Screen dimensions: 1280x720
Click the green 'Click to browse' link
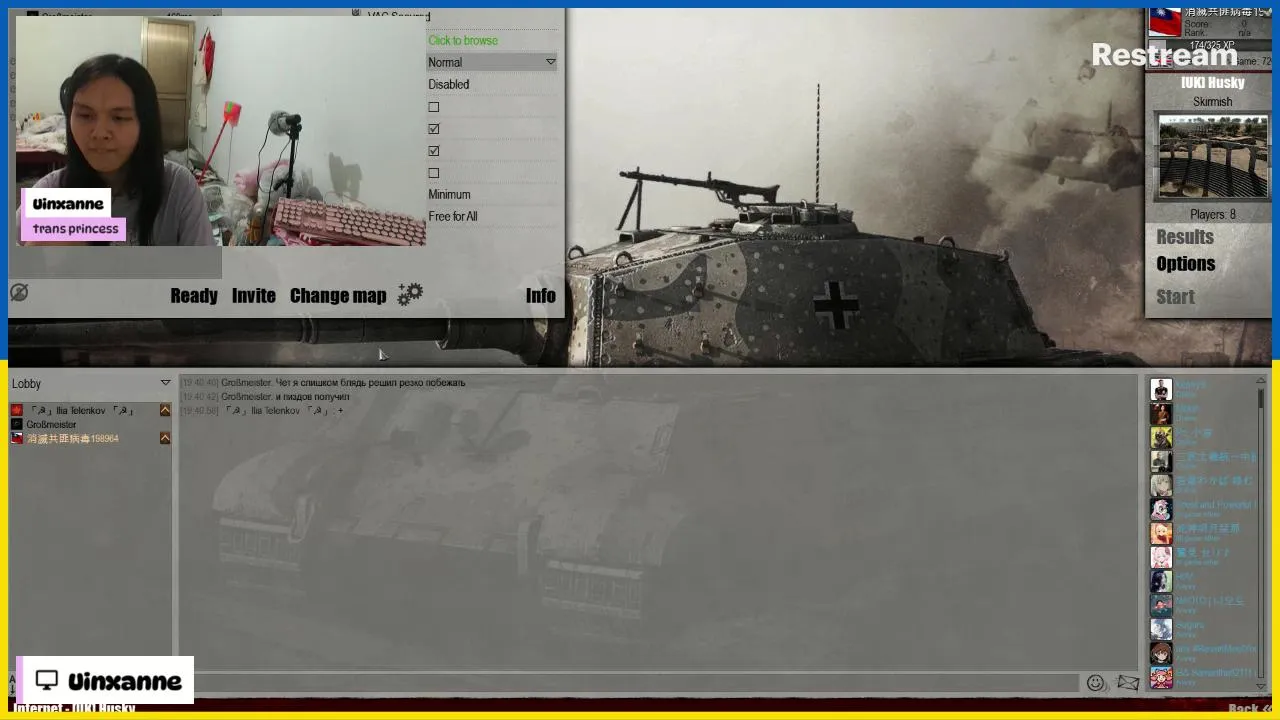pos(463,40)
